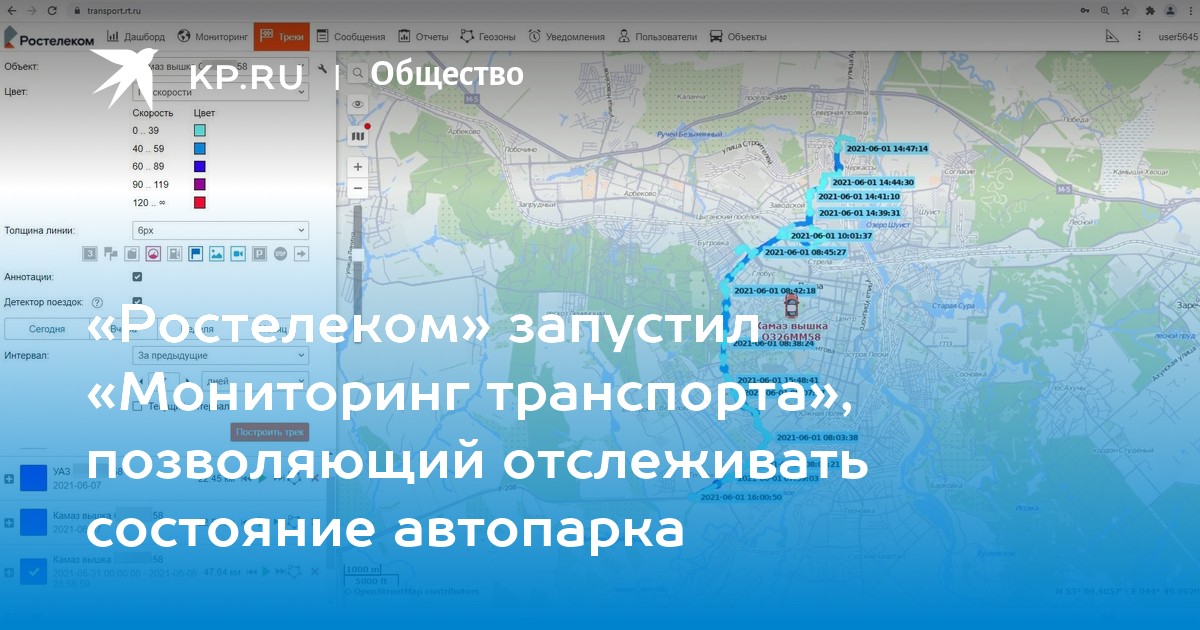1200x630 pixels.
Task: Open the map search magnifier tool
Action: point(358,73)
